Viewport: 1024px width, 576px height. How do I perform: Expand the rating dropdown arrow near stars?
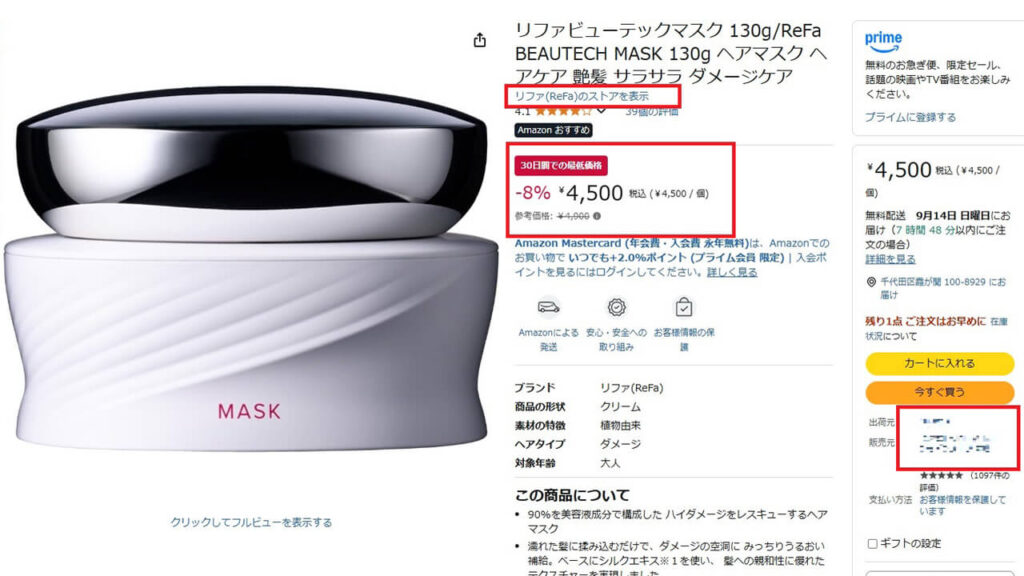pos(601,112)
